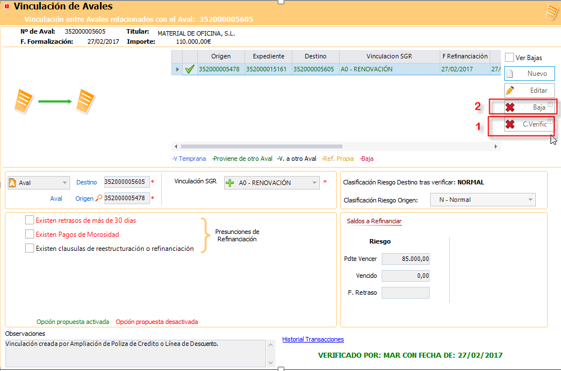Viewport: 561px width, 371px height.
Task: Click the Observaciones scroll down arrow
Action: tap(270, 362)
